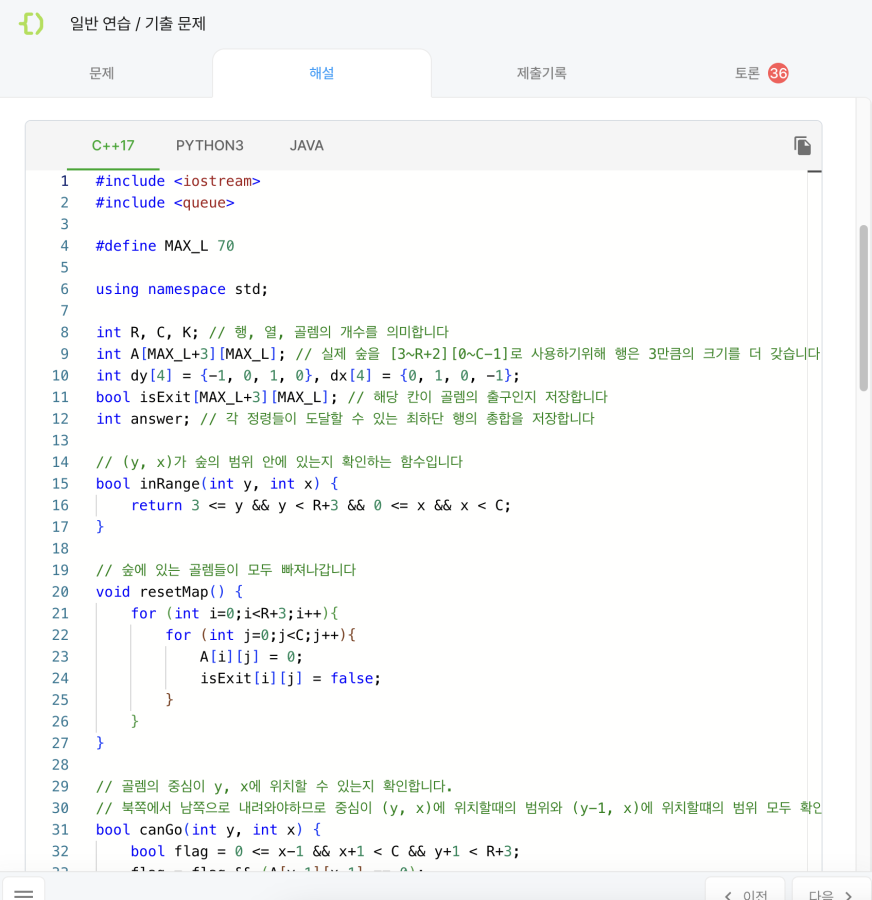The height and width of the screenshot is (900, 872).
Task: Click the red 36 discussion badge
Action: pos(778,73)
